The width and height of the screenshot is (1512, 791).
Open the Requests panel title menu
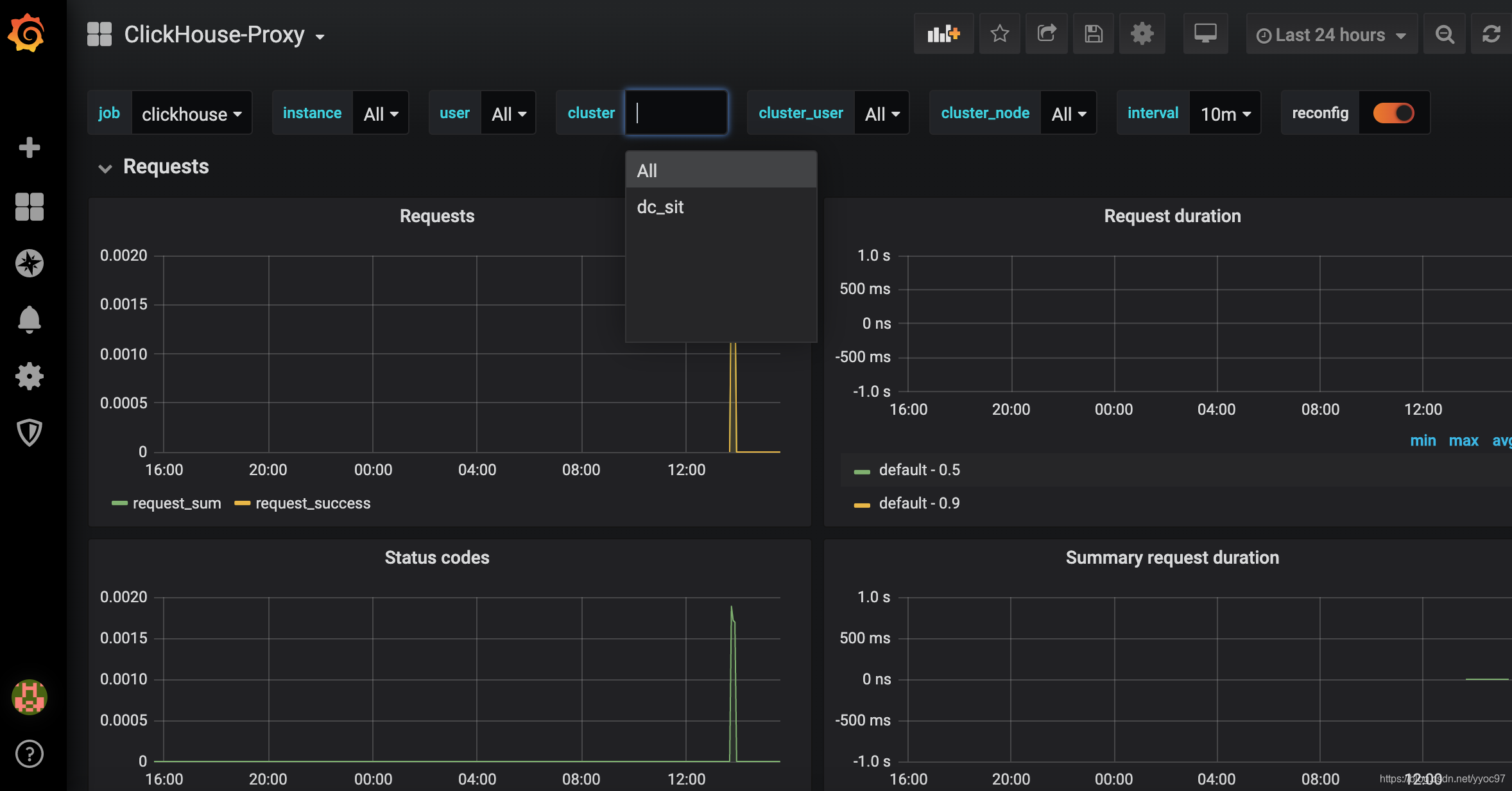point(437,216)
